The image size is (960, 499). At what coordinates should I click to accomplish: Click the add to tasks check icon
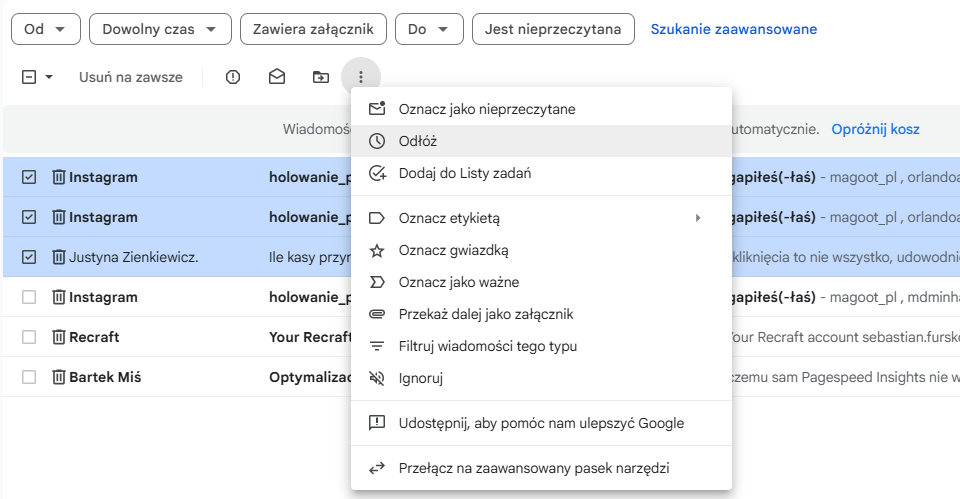377,173
